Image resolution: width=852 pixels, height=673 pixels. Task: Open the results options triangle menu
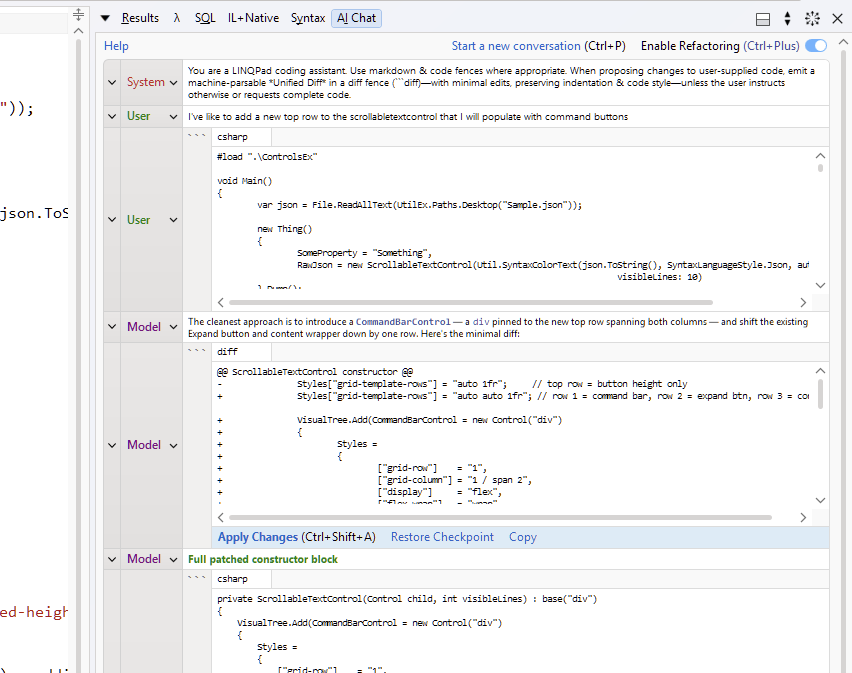point(105,18)
